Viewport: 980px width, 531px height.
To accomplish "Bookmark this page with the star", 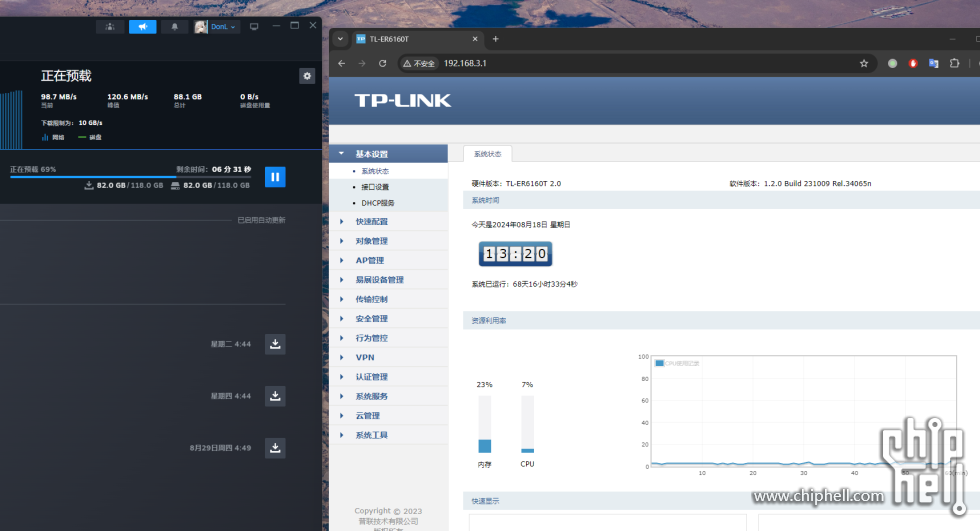I will click(x=864, y=63).
